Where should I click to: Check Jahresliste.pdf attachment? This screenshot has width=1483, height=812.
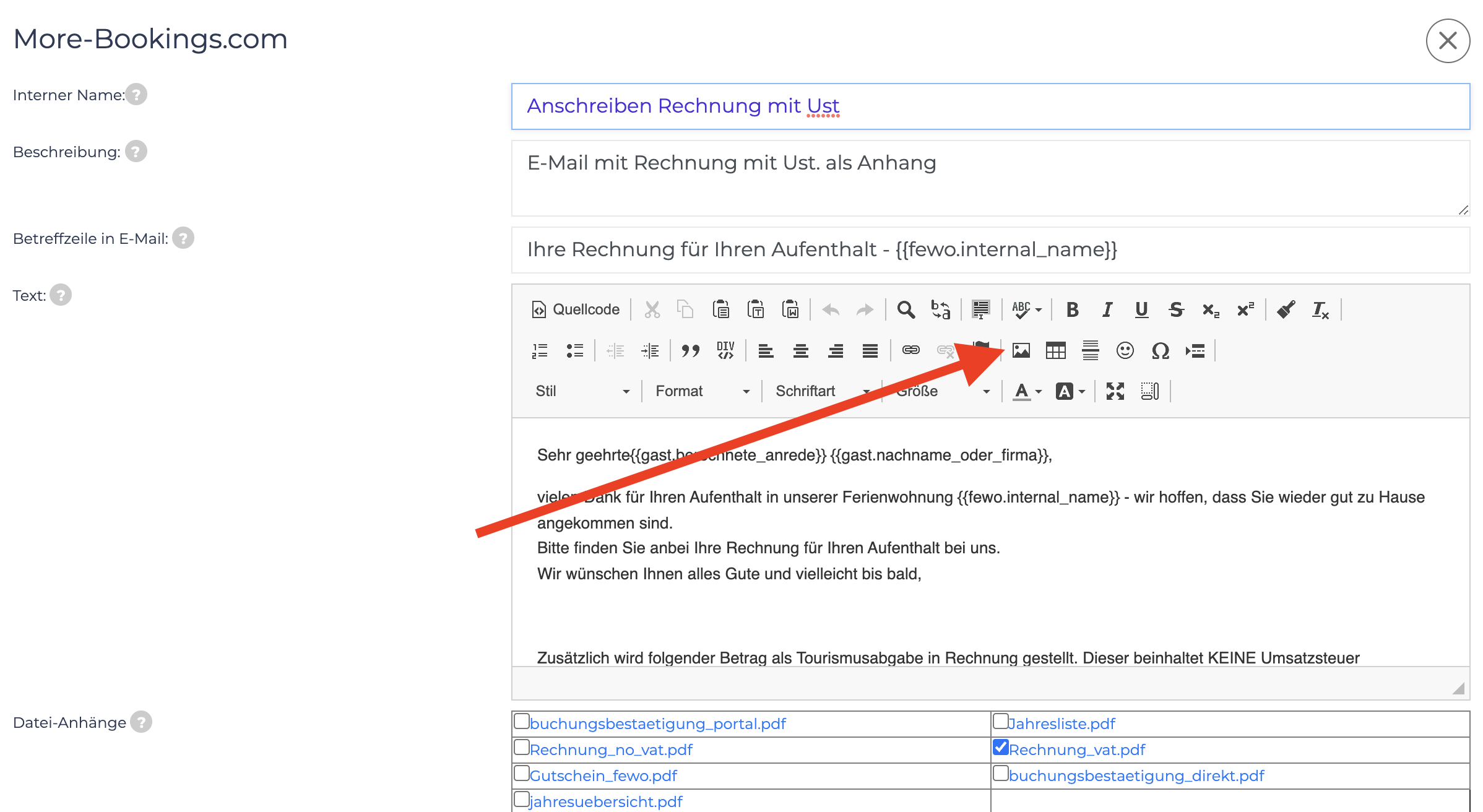point(1001,722)
